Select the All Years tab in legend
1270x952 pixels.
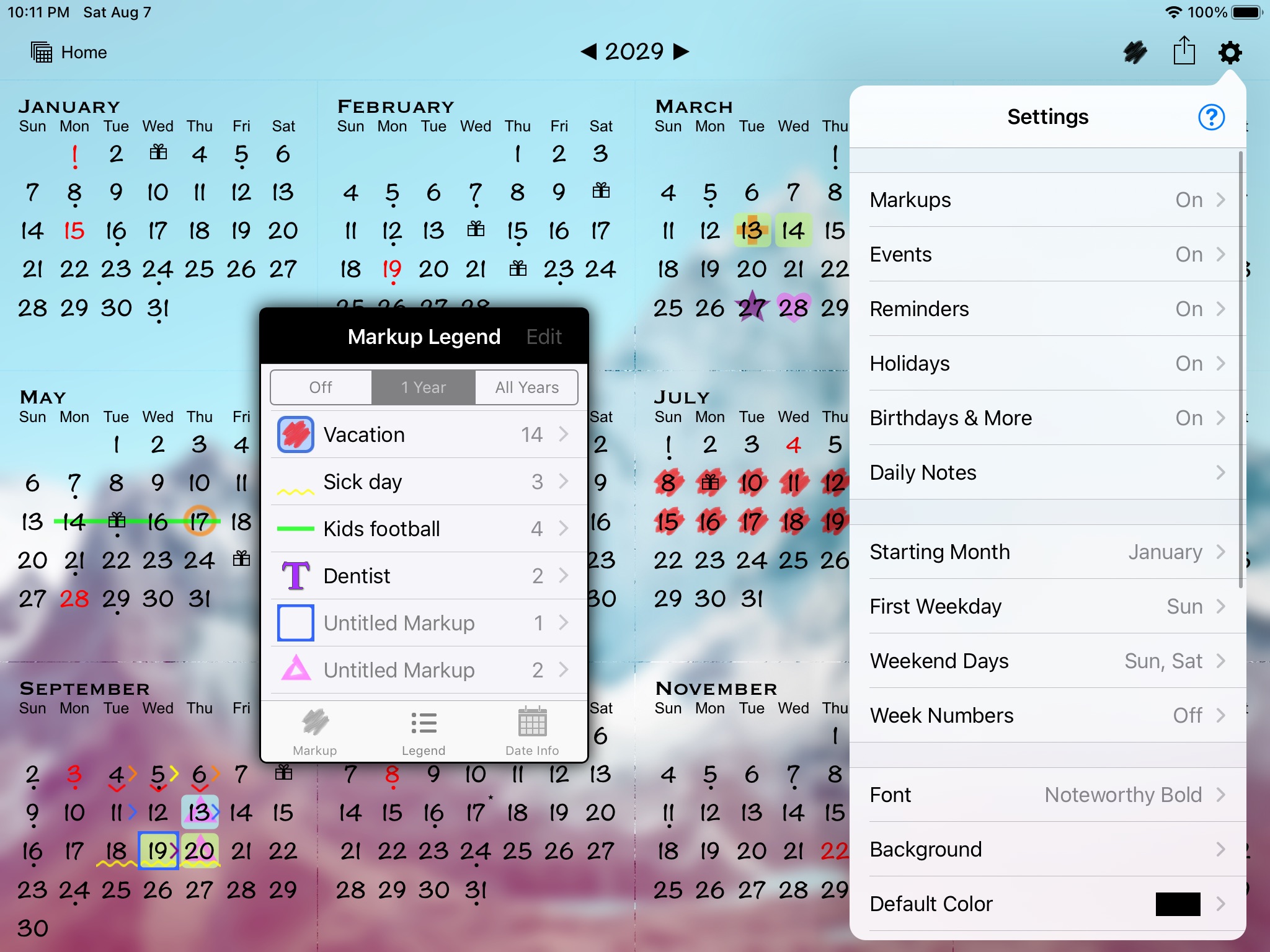[525, 388]
